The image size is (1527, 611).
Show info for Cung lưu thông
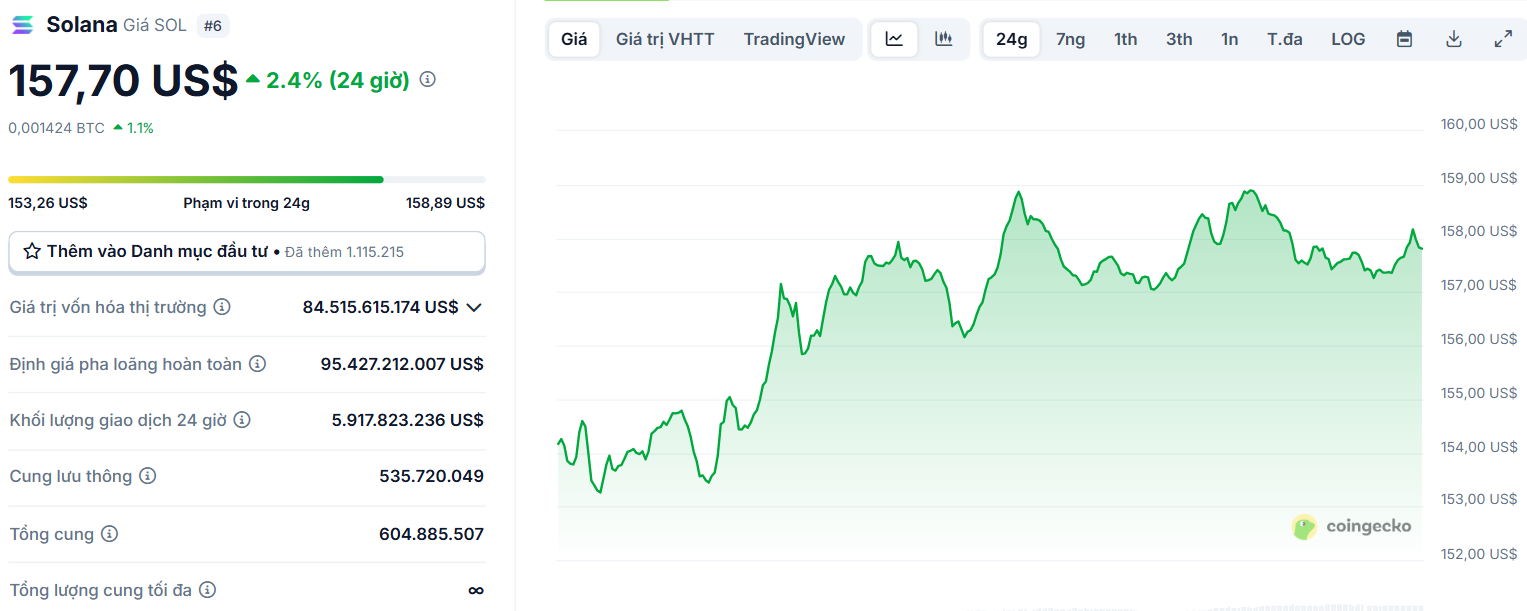(x=148, y=476)
